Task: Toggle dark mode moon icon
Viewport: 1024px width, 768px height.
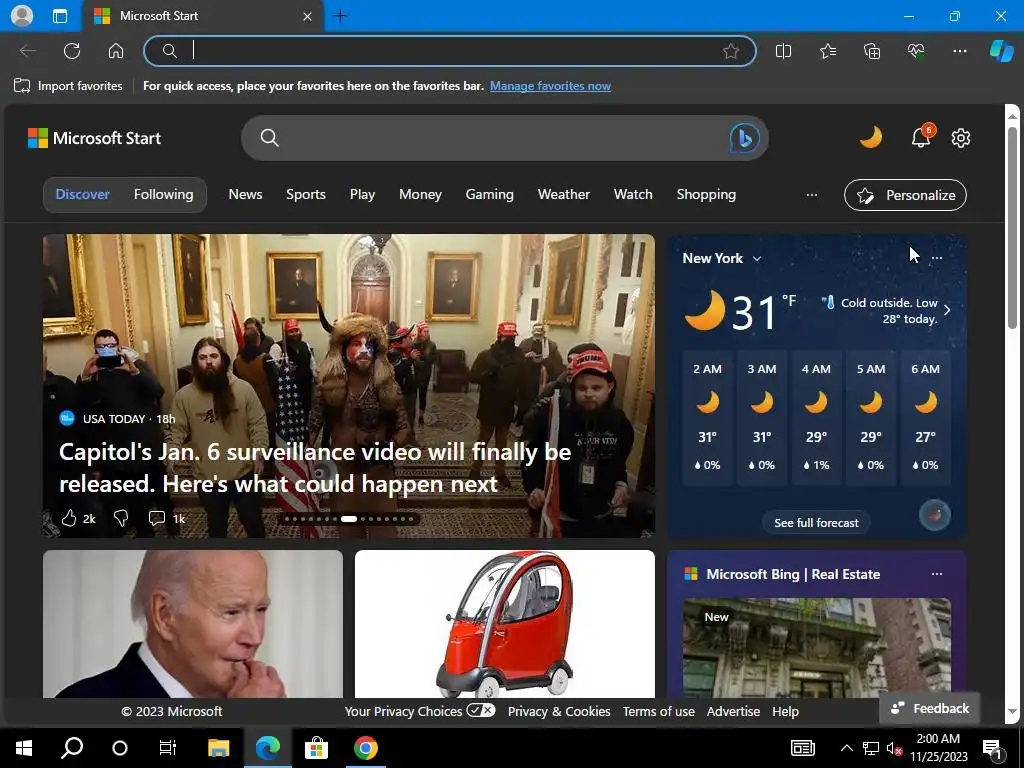Action: (x=871, y=138)
